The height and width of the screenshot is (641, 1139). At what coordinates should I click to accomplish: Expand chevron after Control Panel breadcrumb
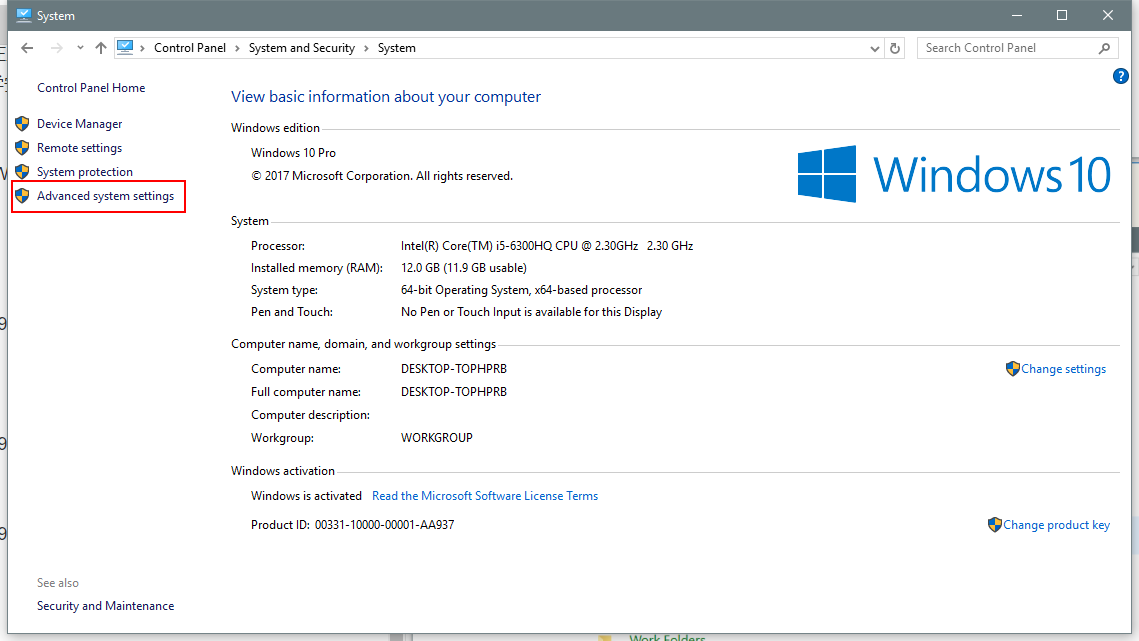(237, 48)
